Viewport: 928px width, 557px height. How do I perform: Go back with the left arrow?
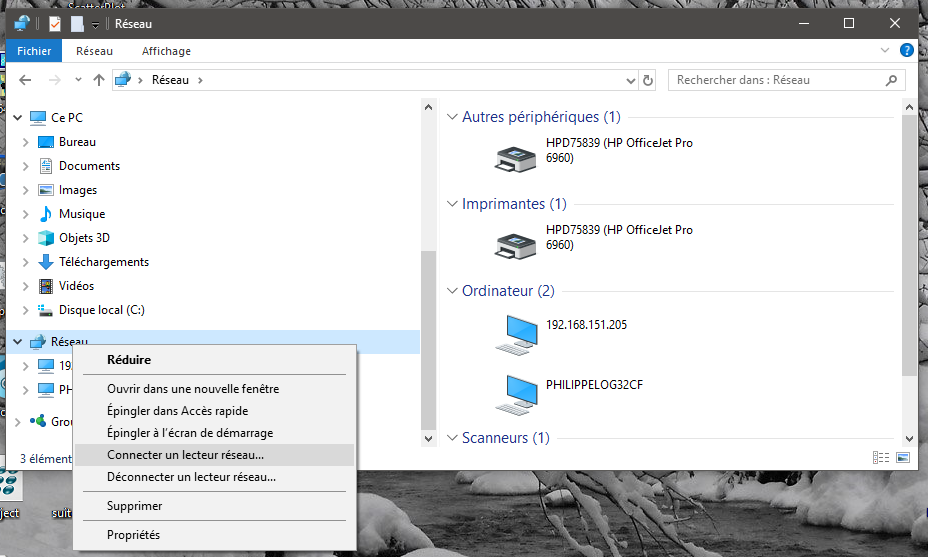coord(25,80)
